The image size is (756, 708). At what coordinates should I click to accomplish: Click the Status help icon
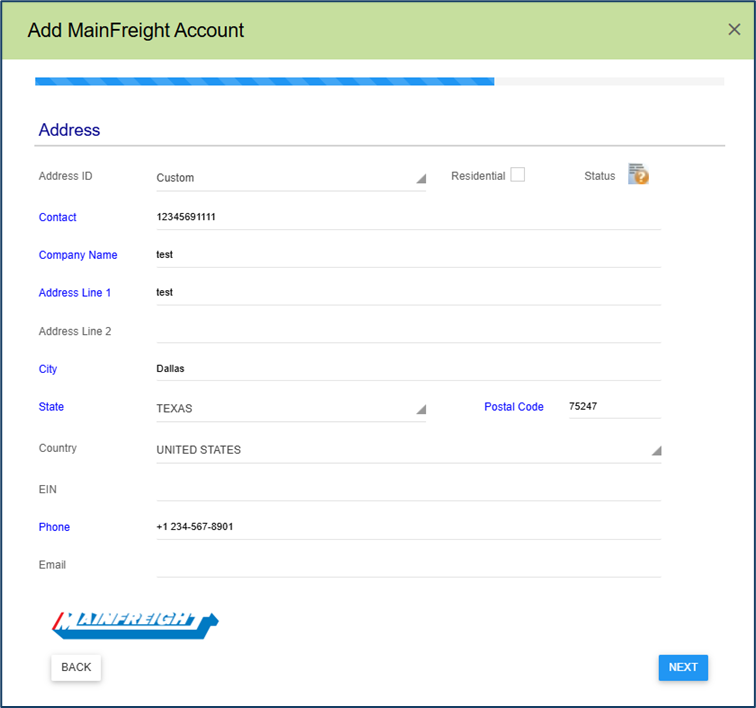pos(638,175)
